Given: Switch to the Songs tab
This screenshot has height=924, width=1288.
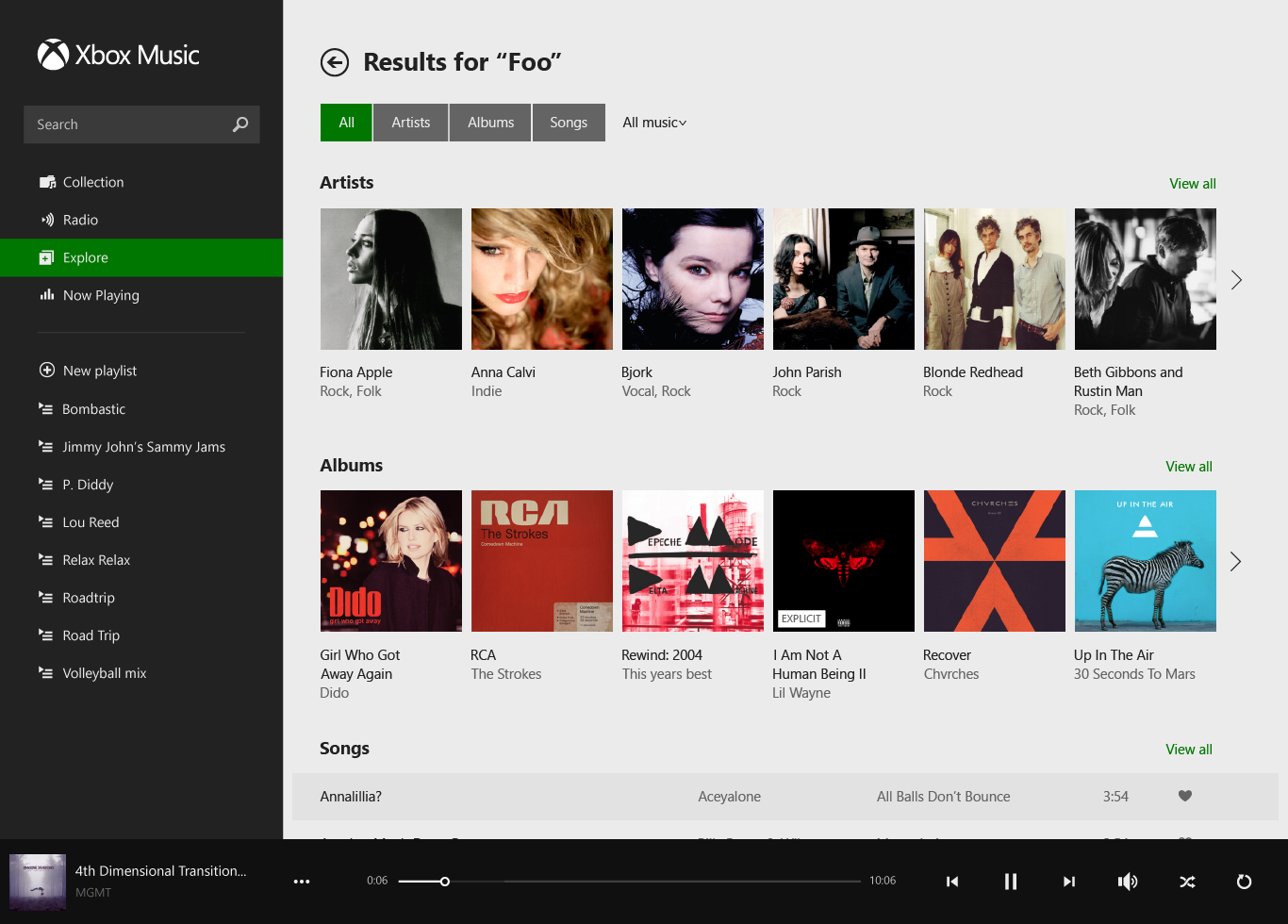Looking at the screenshot, I should (569, 123).
